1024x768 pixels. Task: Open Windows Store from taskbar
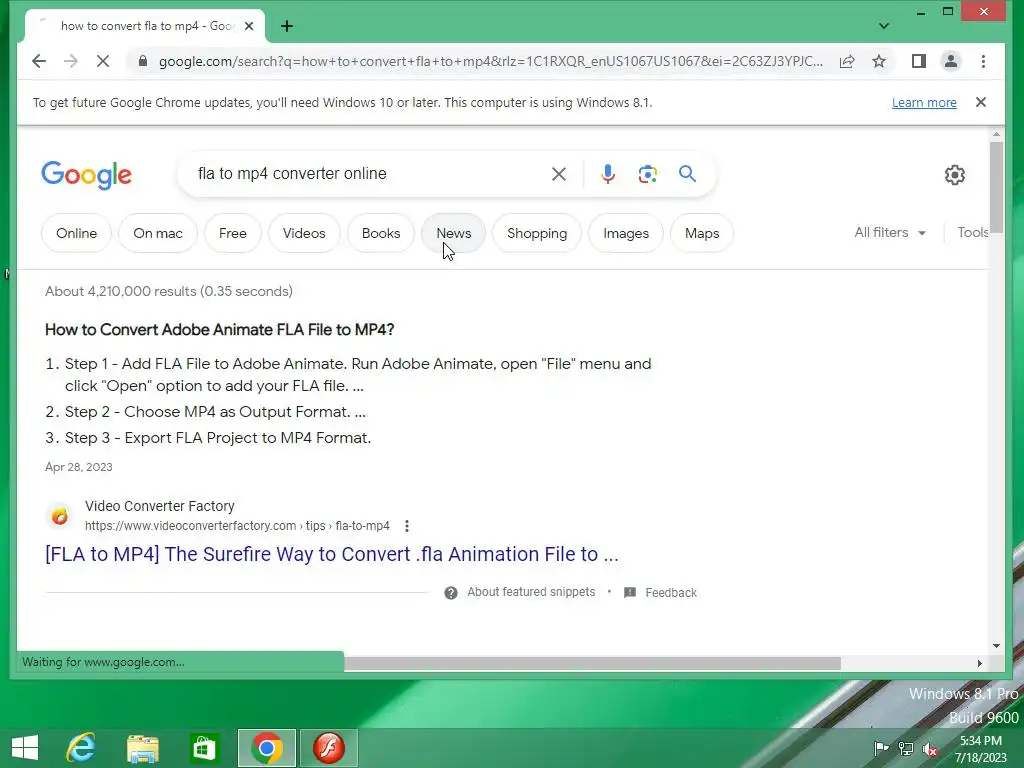tap(204, 748)
